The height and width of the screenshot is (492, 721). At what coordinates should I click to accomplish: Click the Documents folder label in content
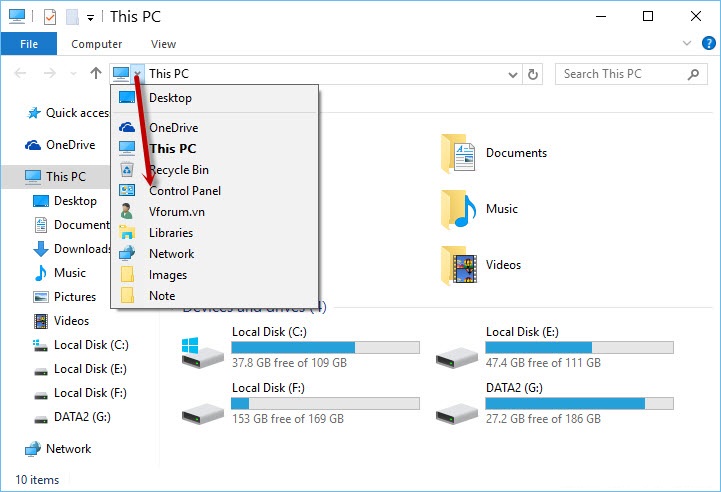pyautogui.click(x=516, y=153)
